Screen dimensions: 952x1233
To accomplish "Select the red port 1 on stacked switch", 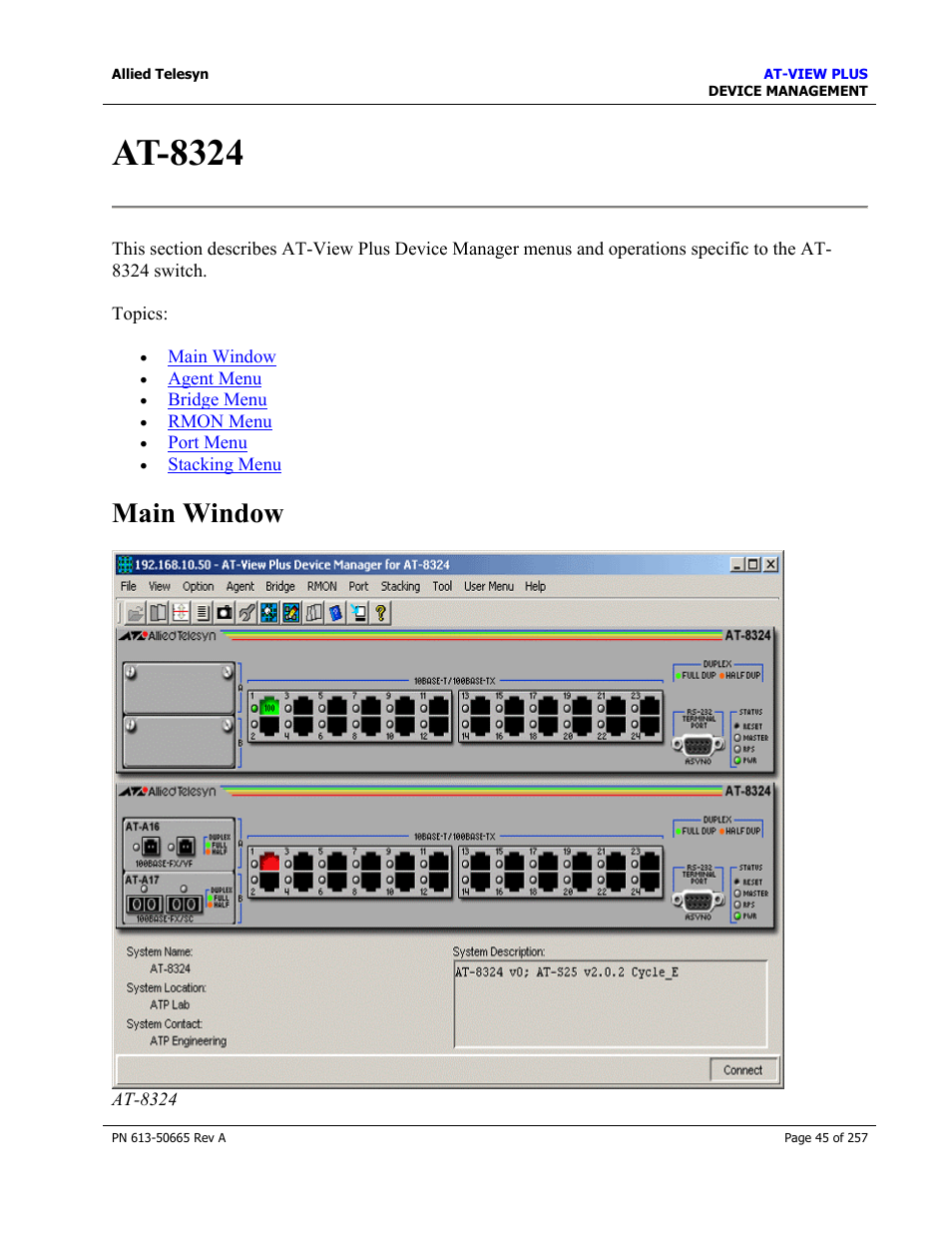I will (x=269, y=863).
